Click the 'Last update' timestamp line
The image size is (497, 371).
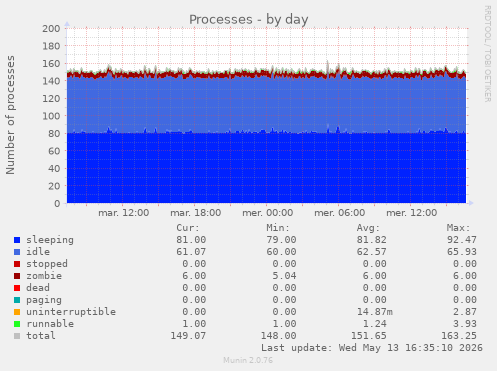[x=372, y=348]
